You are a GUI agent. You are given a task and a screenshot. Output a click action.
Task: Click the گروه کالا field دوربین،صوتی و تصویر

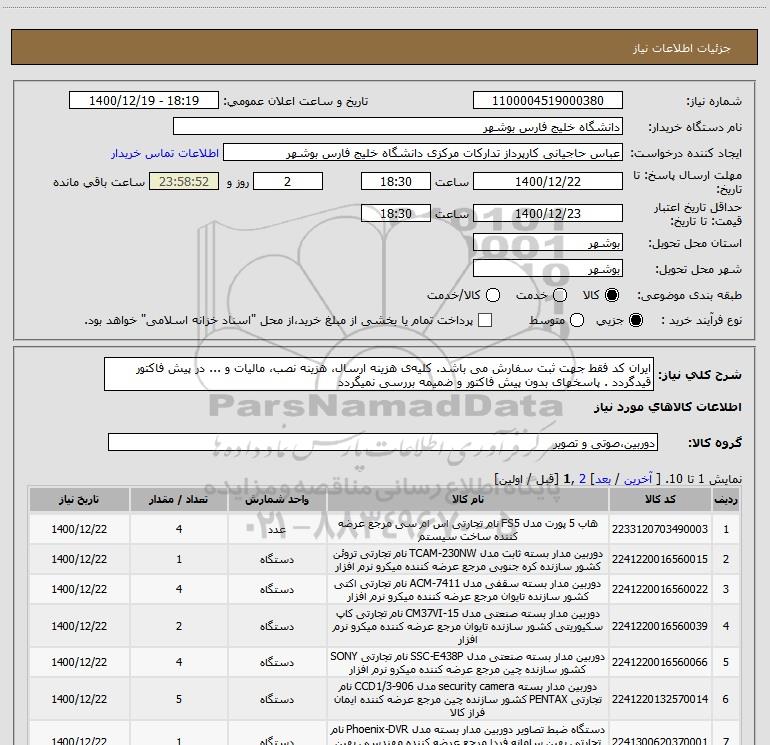pos(383,442)
